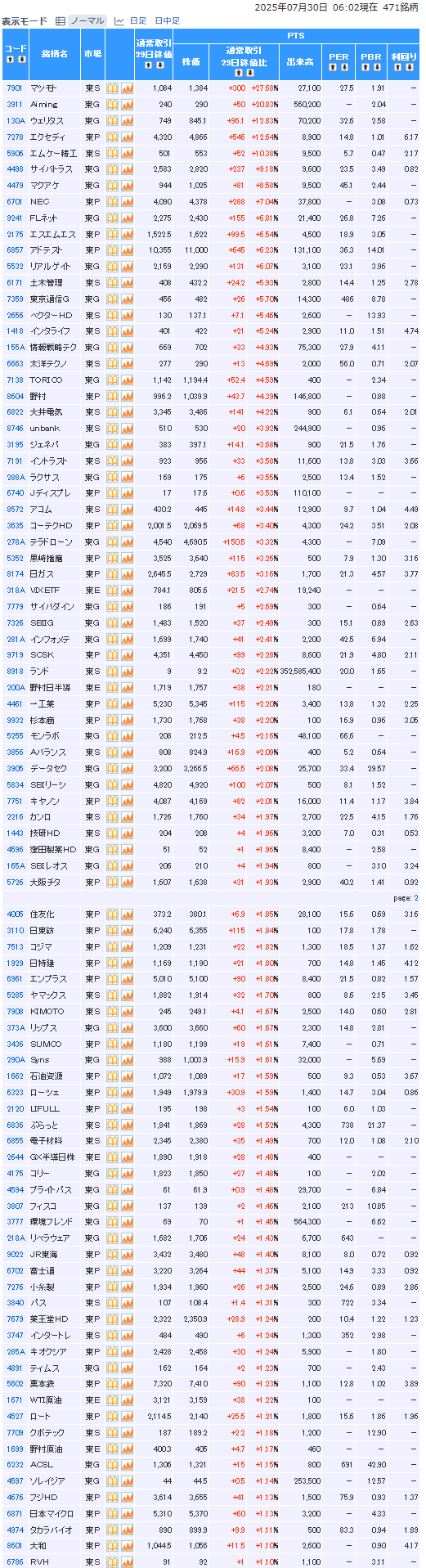Open the book icon for マツモト
This screenshot has width=426, height=1568.
113,88
